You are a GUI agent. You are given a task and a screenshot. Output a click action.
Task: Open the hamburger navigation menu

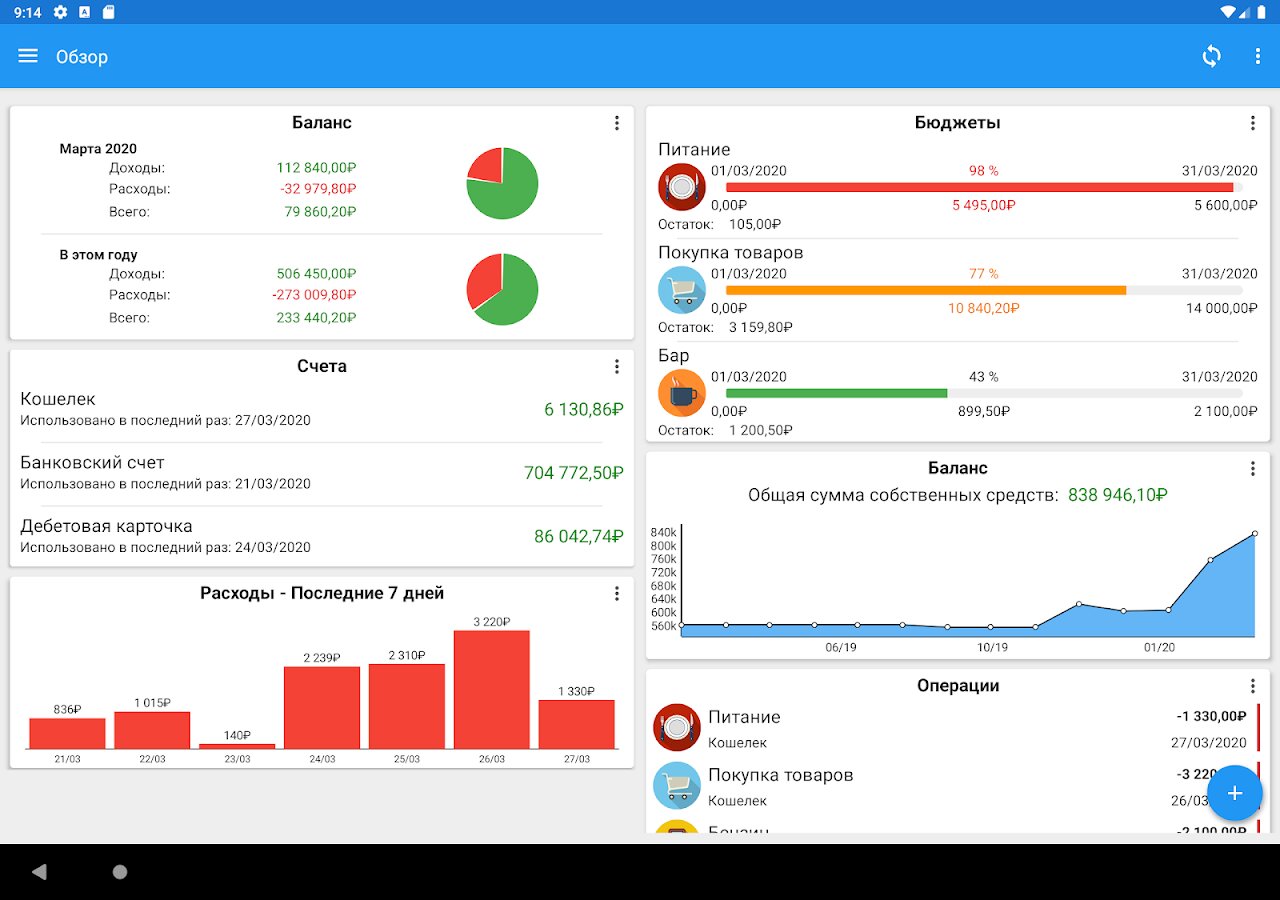click(28, 56)
